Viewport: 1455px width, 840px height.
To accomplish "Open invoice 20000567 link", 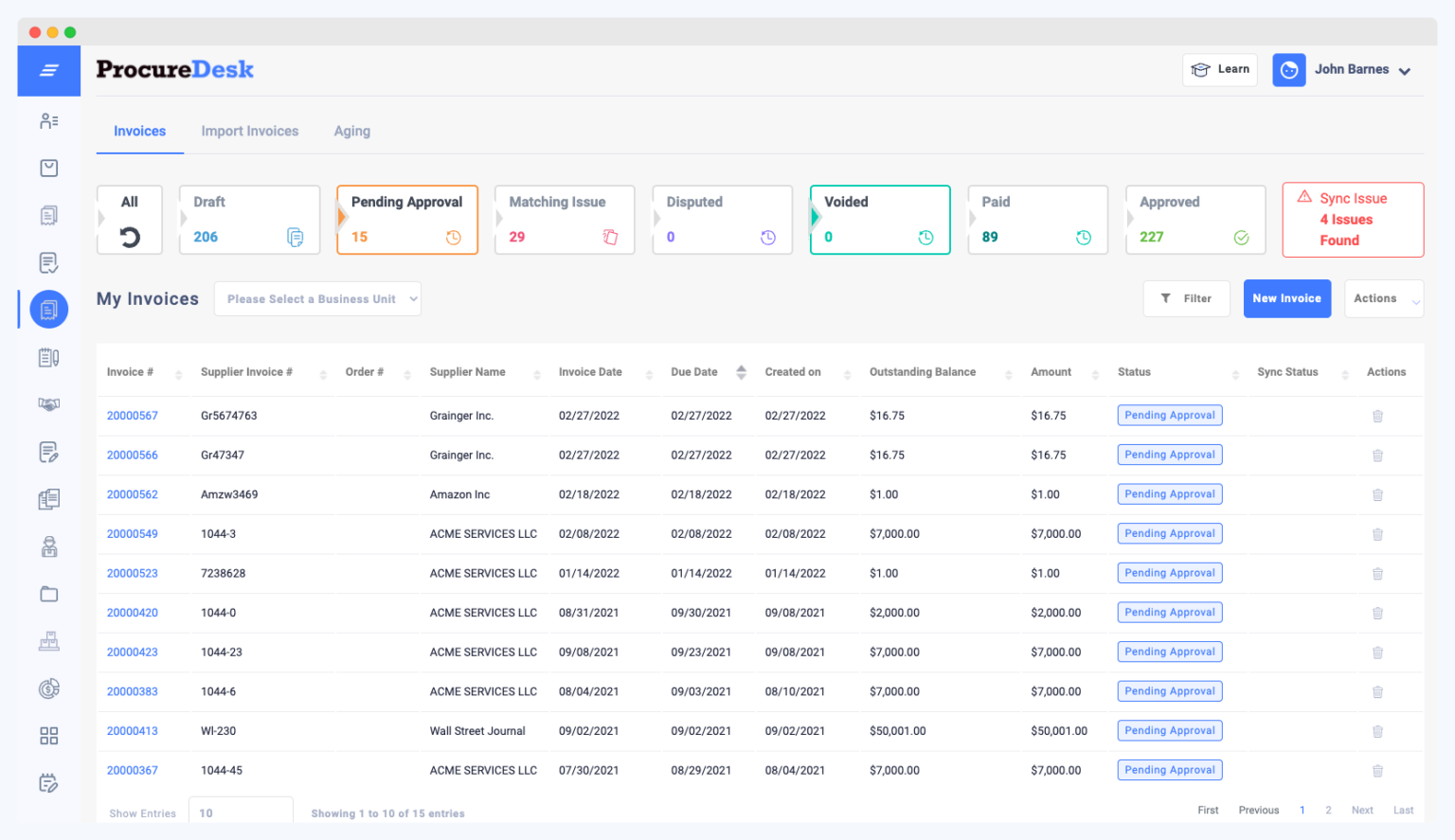I will pyautogui.click(x=132, y=415).
